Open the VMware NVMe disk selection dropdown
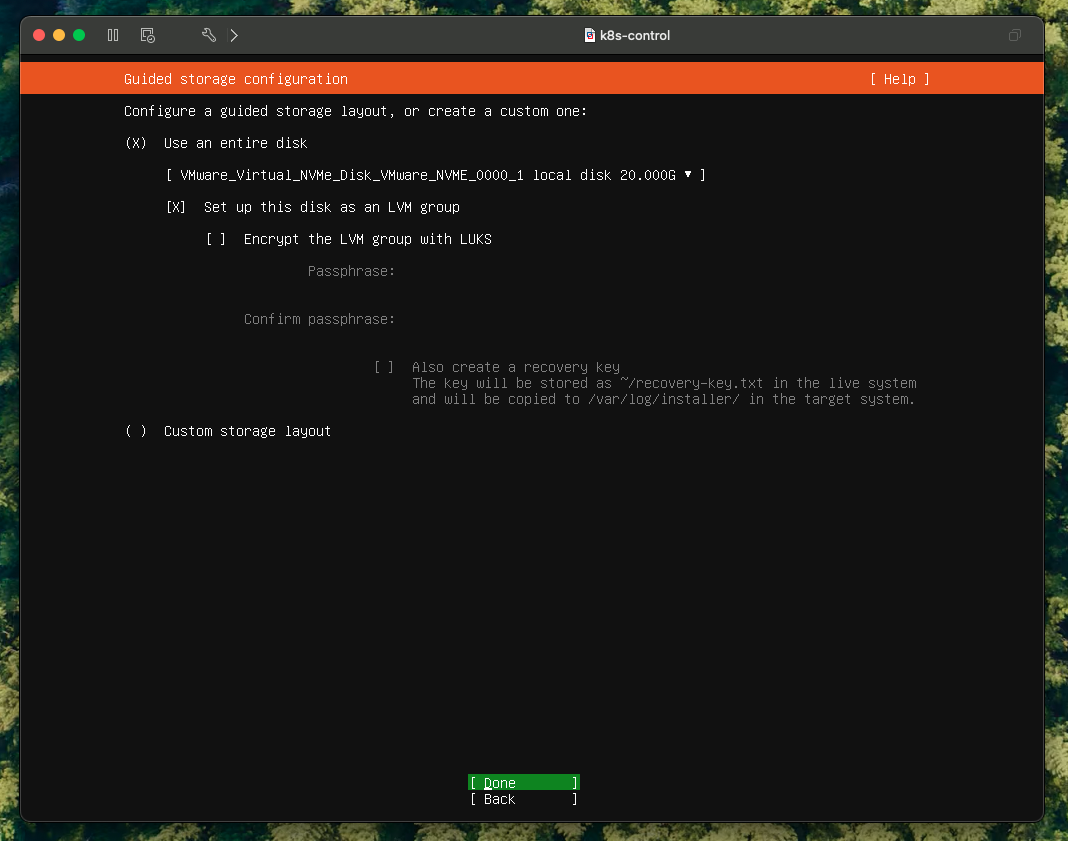The height and width of the screenshot is (841, 1068). [x=435, y=175]
